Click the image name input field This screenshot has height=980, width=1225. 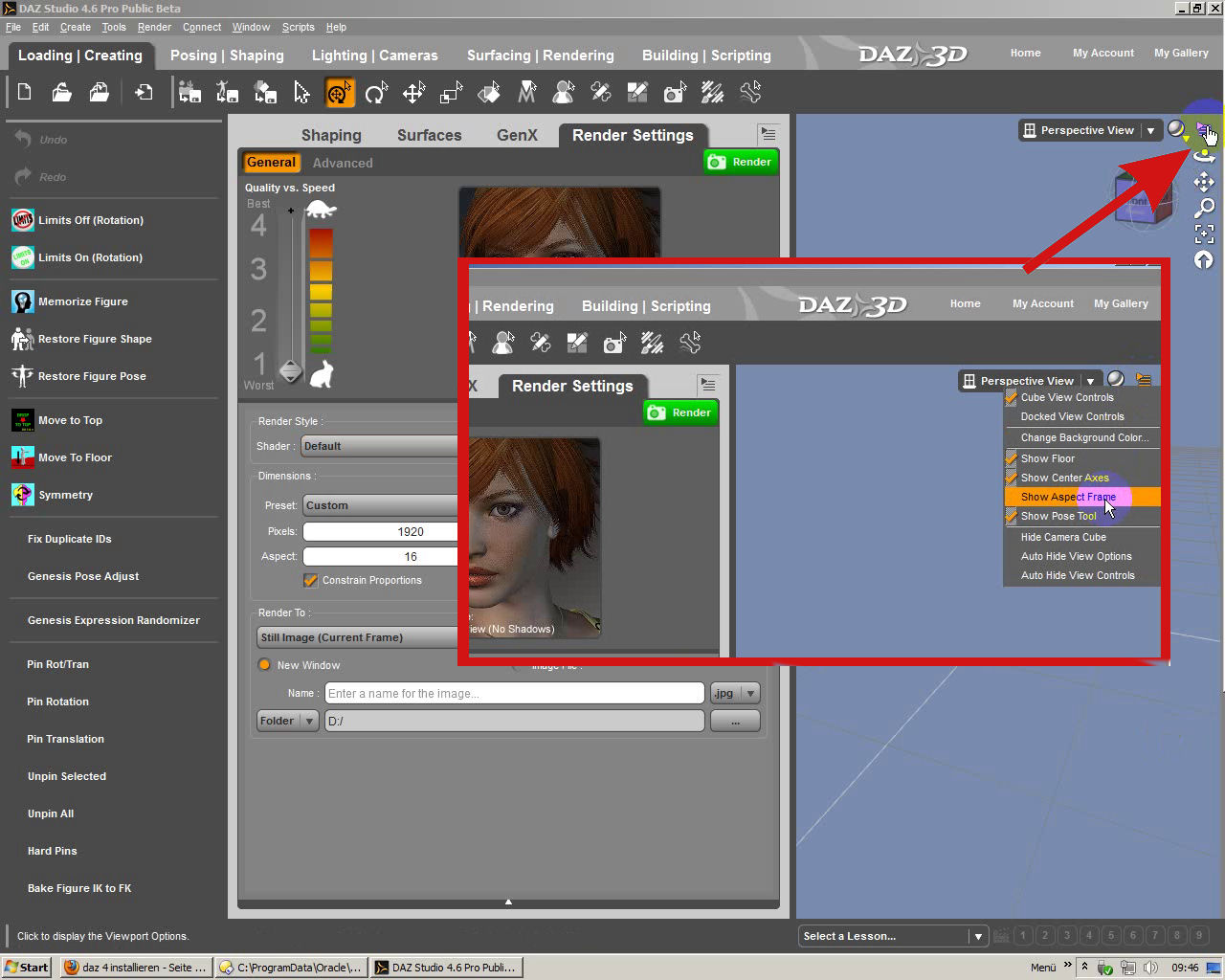click(515, 693)
